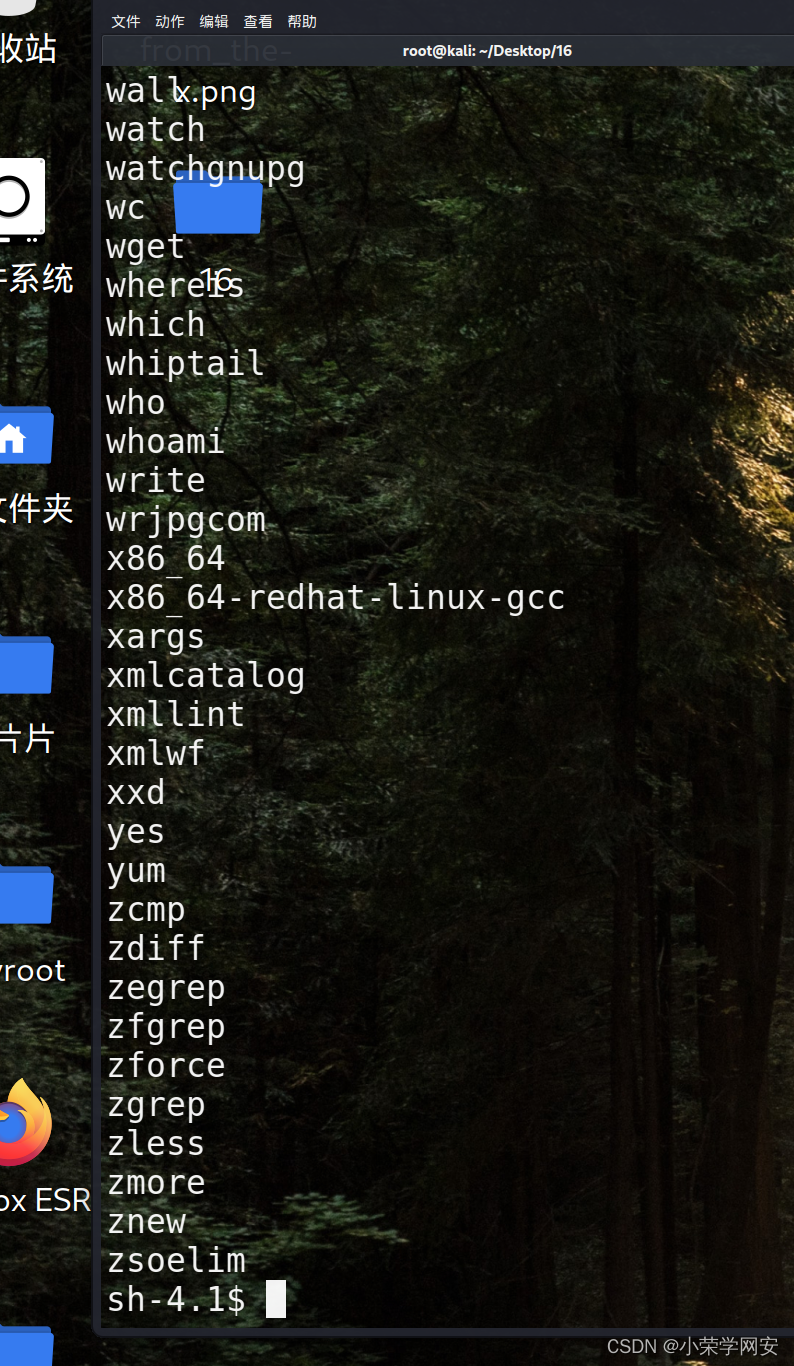
Task: Click the zmore line in terminal
Action: 155,1182
